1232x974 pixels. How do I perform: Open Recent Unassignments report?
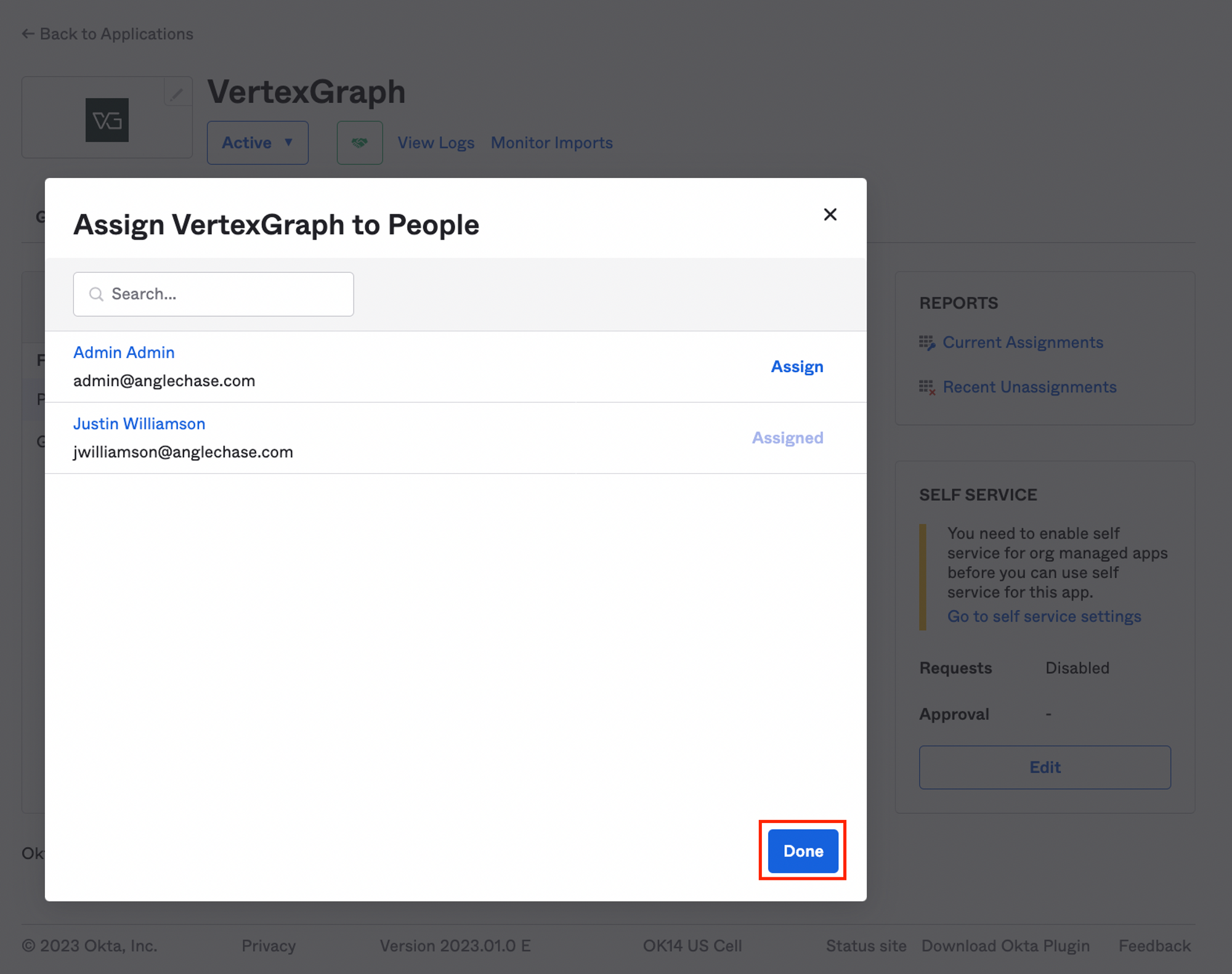pyautogui.click(x=1029, y=387)
